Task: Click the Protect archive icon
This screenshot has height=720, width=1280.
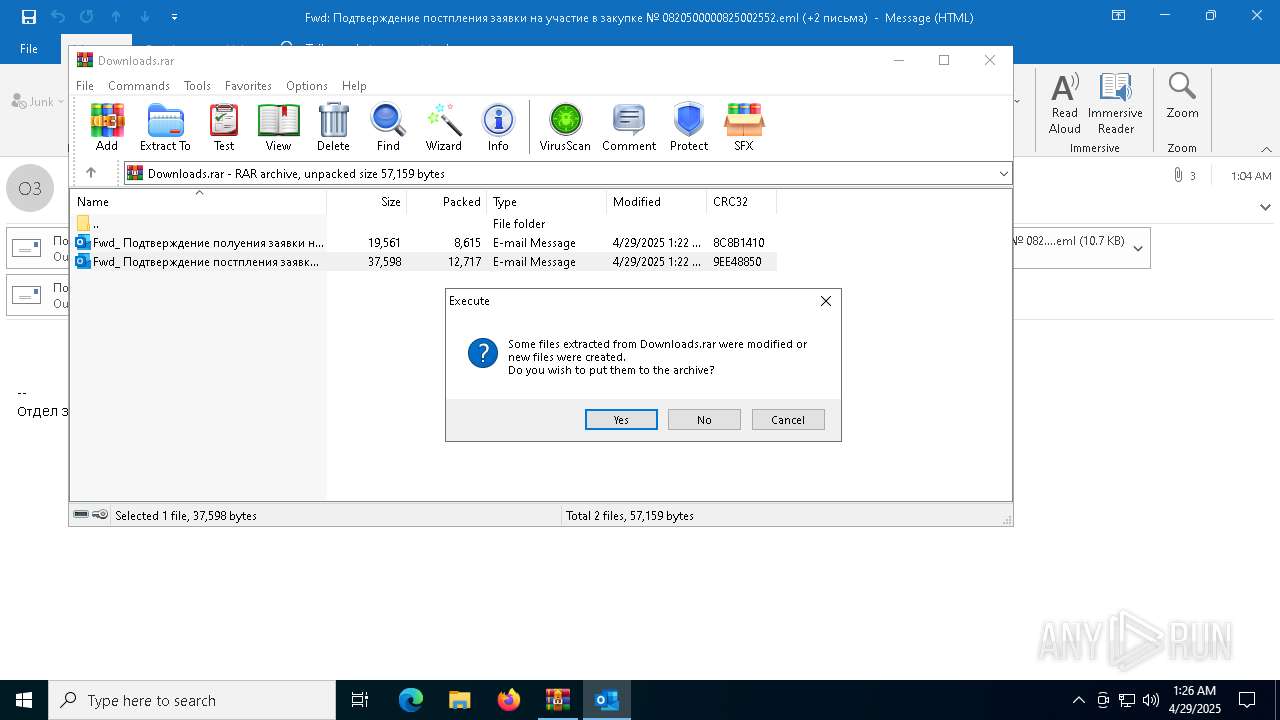Action: coord(689,126)
